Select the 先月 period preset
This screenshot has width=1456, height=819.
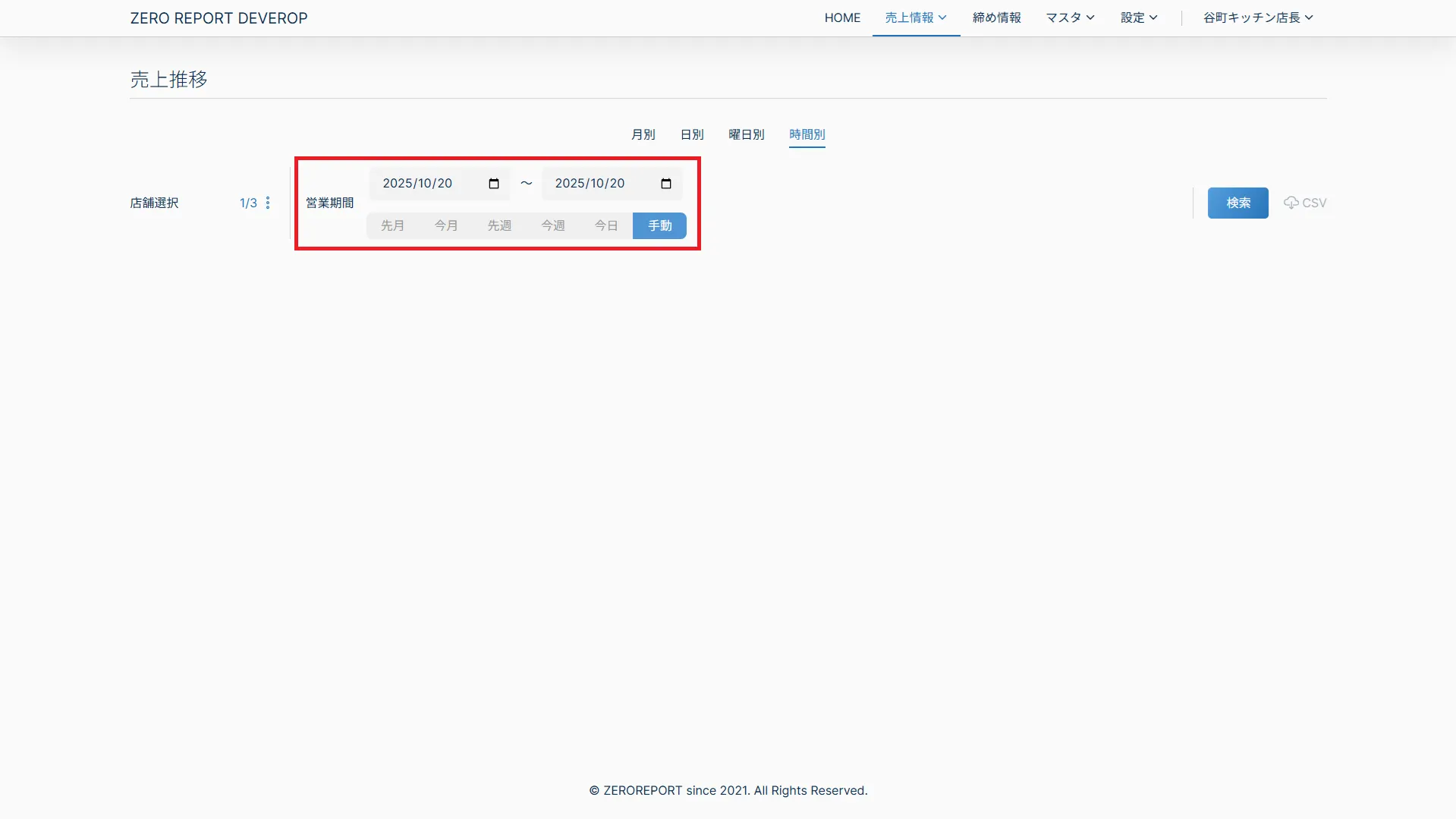(x=392, y=225)
